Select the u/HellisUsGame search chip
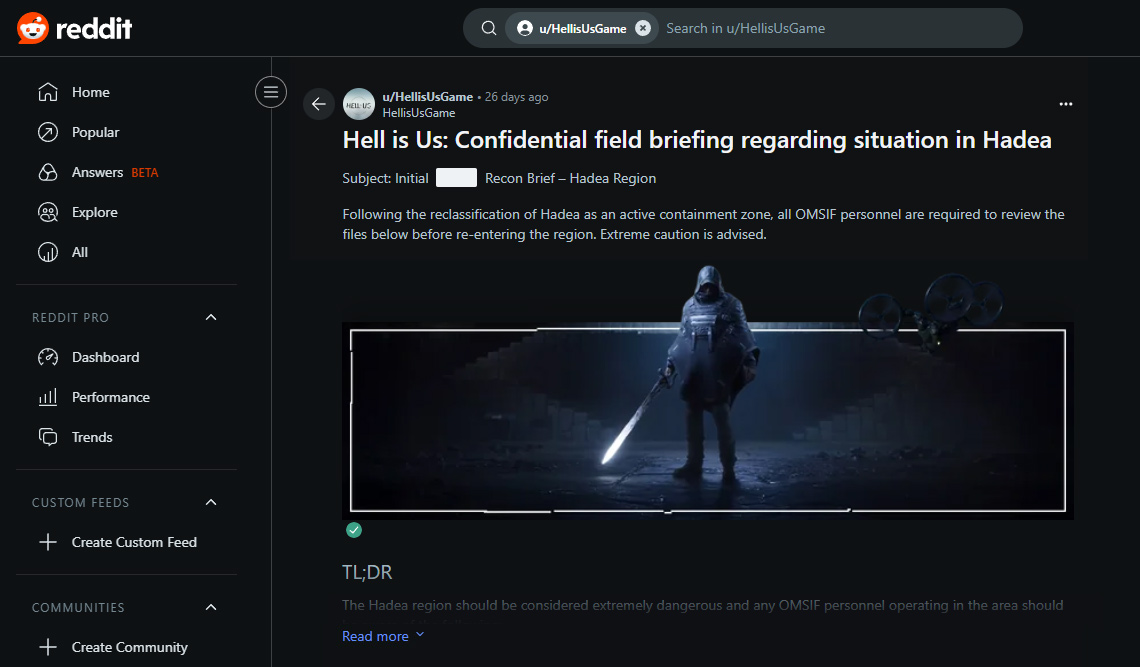The image size is (1140, 667). [582, 28]
